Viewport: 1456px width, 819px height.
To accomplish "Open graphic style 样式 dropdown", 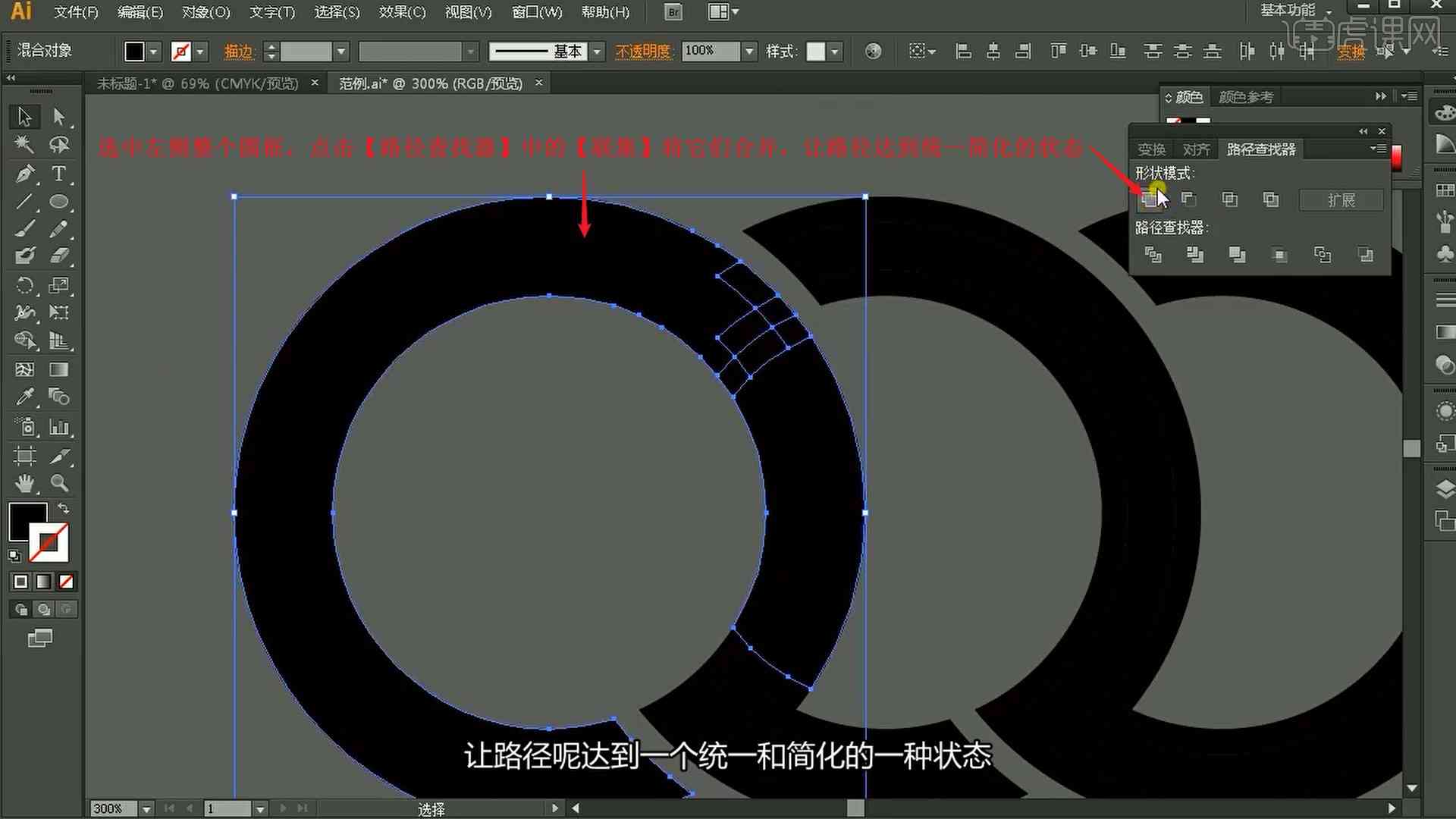I will pos(835,52).
